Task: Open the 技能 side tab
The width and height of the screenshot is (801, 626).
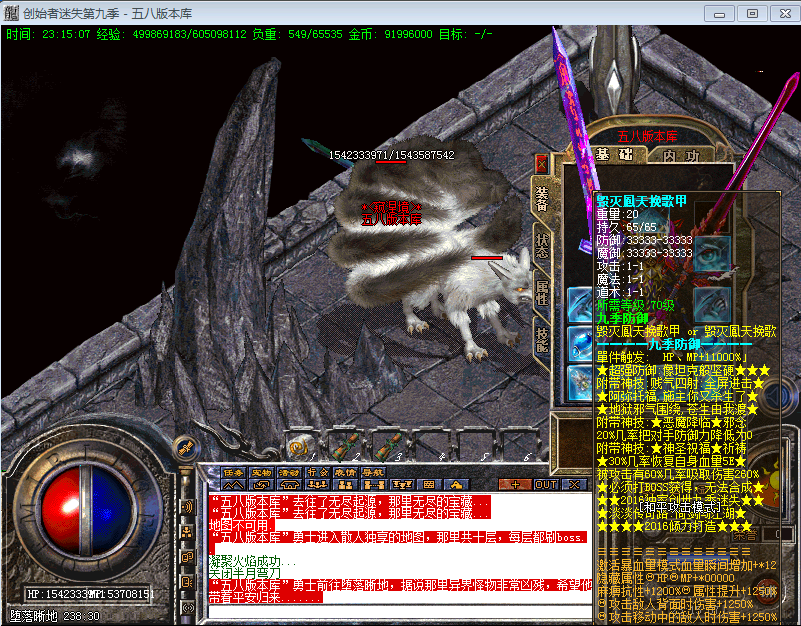Action: click(541, 340)
